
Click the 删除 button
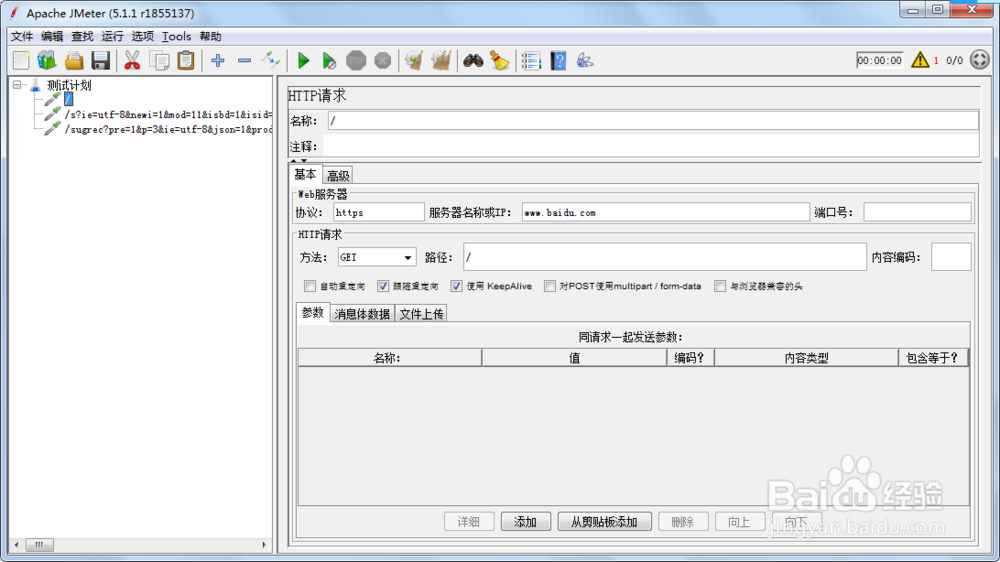tap(682, 522)
